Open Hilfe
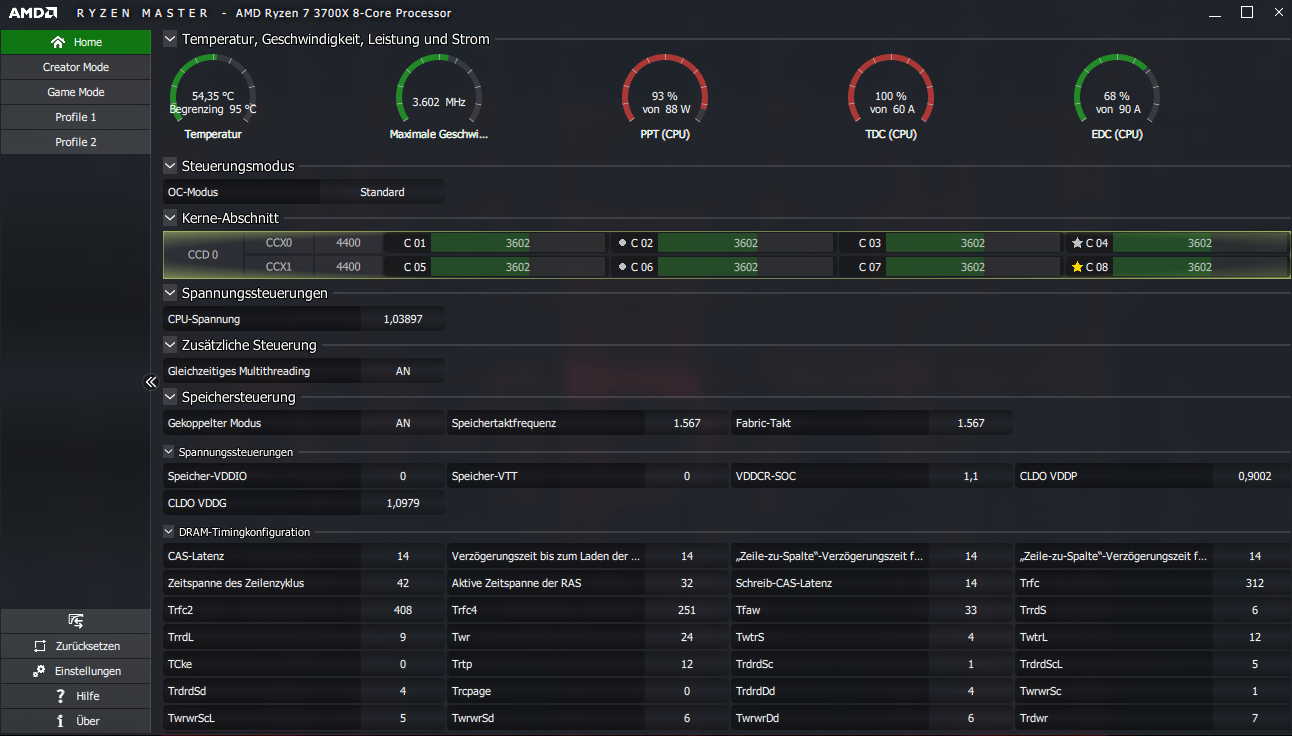The width and height of the screenshot is (1292, 736). tap(75, 696)
